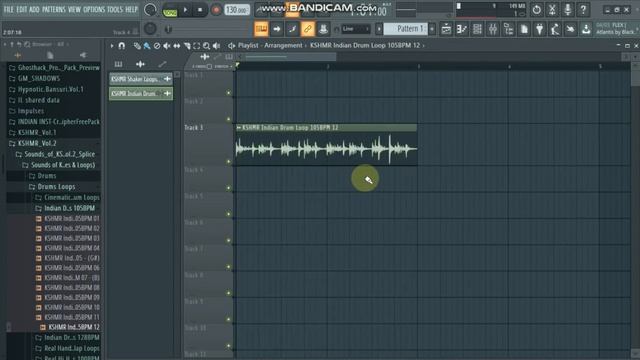Click the plus button next to Pattern 1
This screenshot has width=640, height=360.
point(432,29)
